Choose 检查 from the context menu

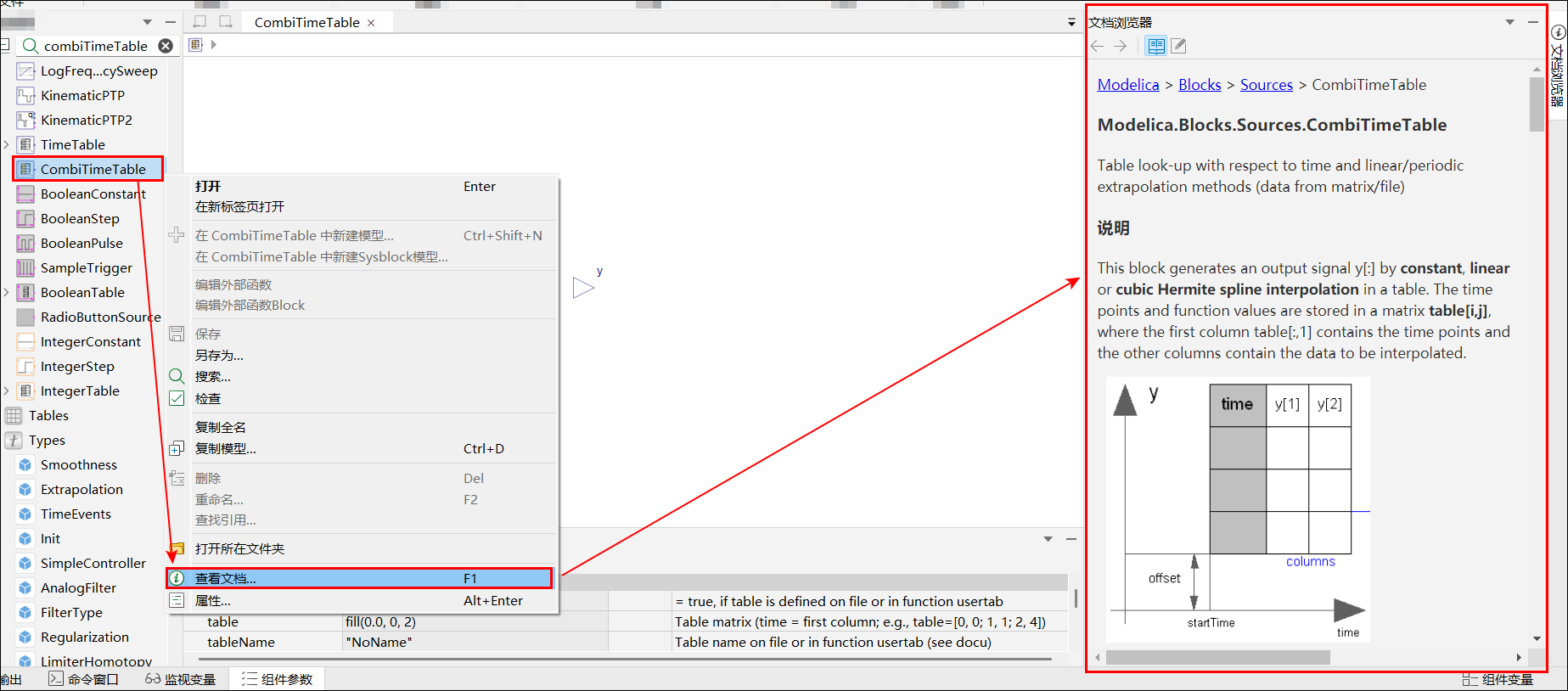(362, 399)
